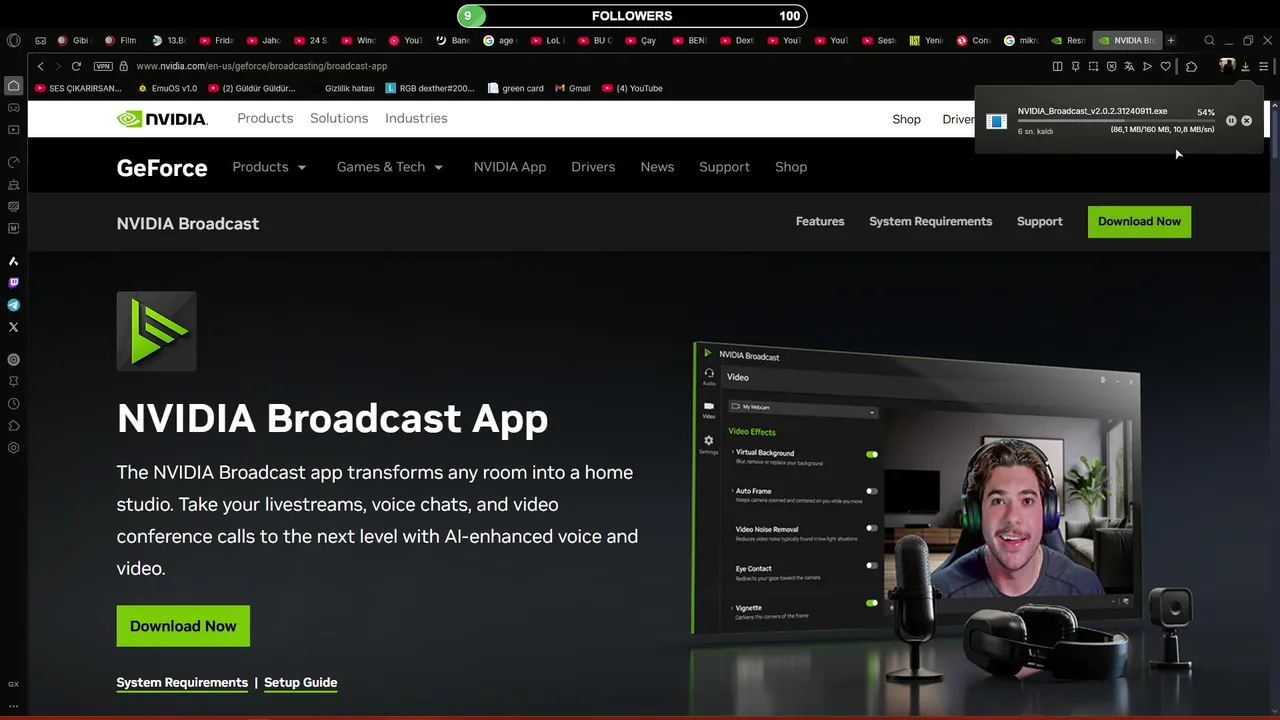Viewport: 1280px width, 720px height.
Task: Expand Games & Tech dropdown
Action: tap(390, 167)
